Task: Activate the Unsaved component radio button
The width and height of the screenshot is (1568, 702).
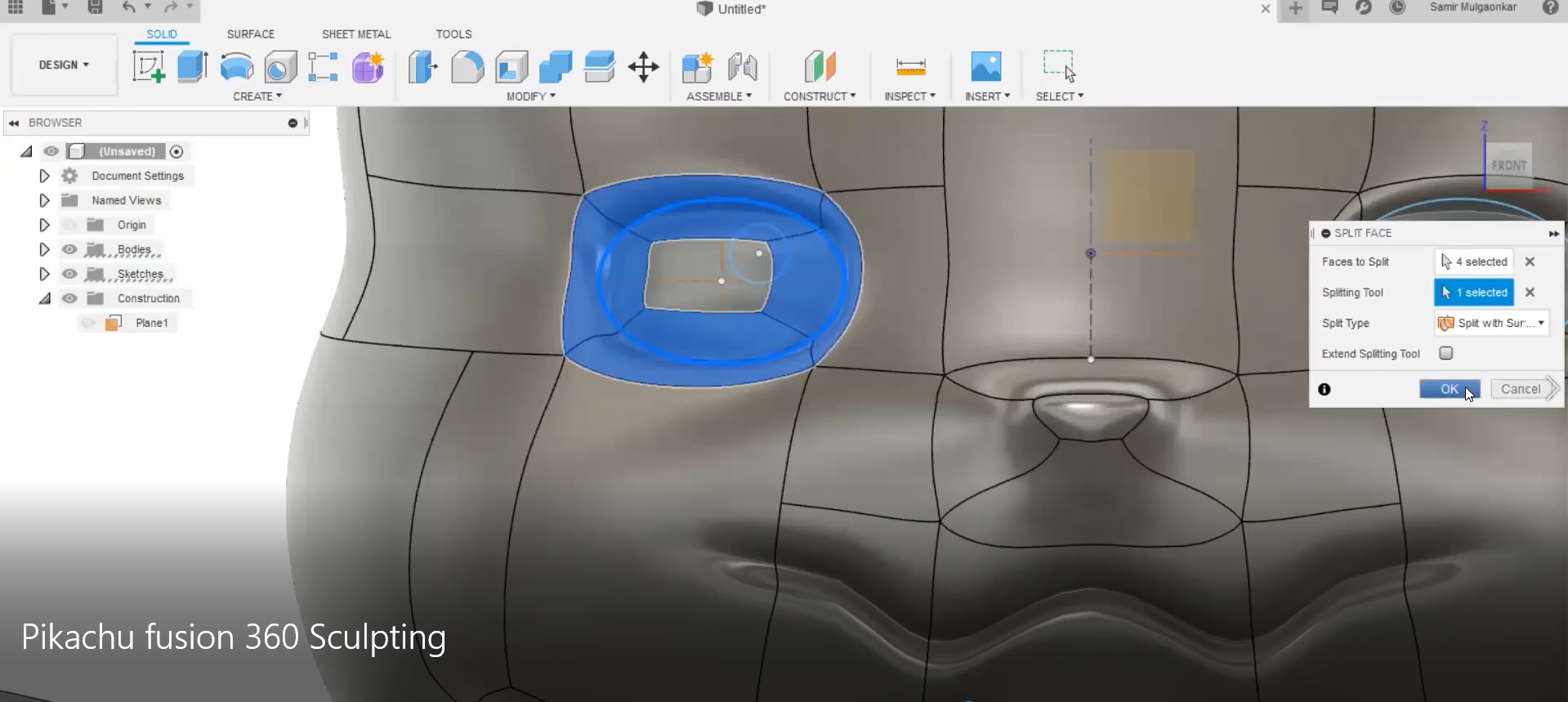Action: (x=176, y=151)
